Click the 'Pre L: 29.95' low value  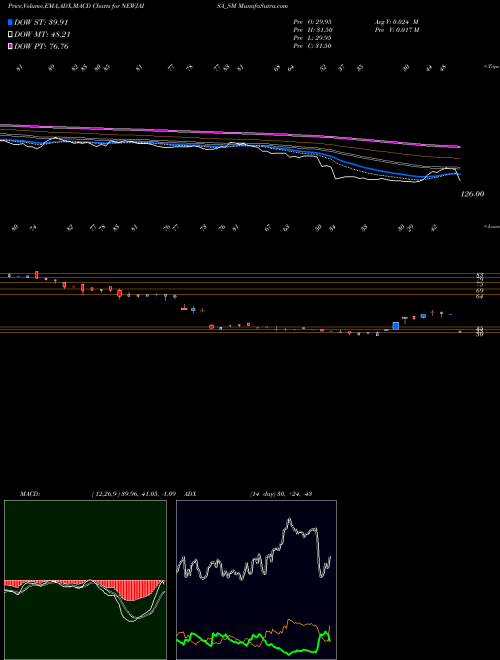click(x=312, y=38)
